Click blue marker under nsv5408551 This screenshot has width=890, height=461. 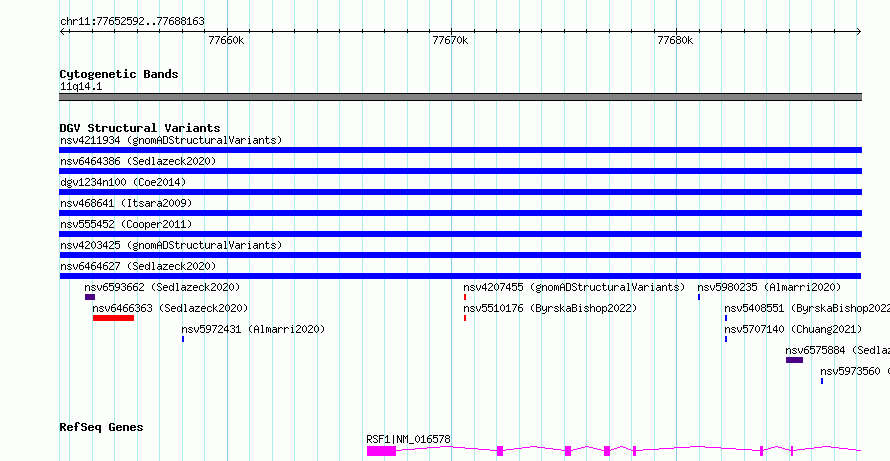[x=726, y=318]
